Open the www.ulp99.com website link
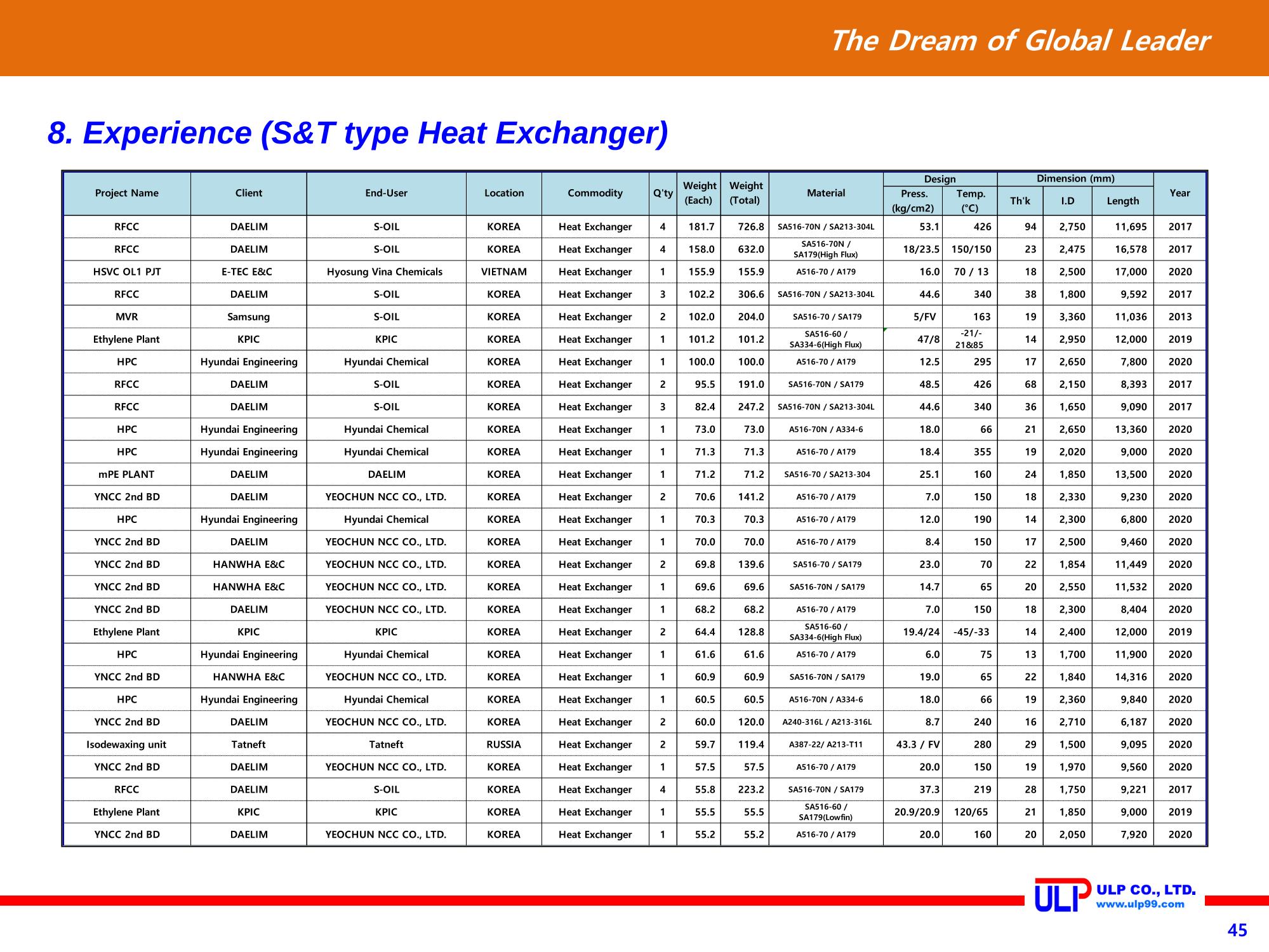1269x952 pixels. [x=1141, y=904]
